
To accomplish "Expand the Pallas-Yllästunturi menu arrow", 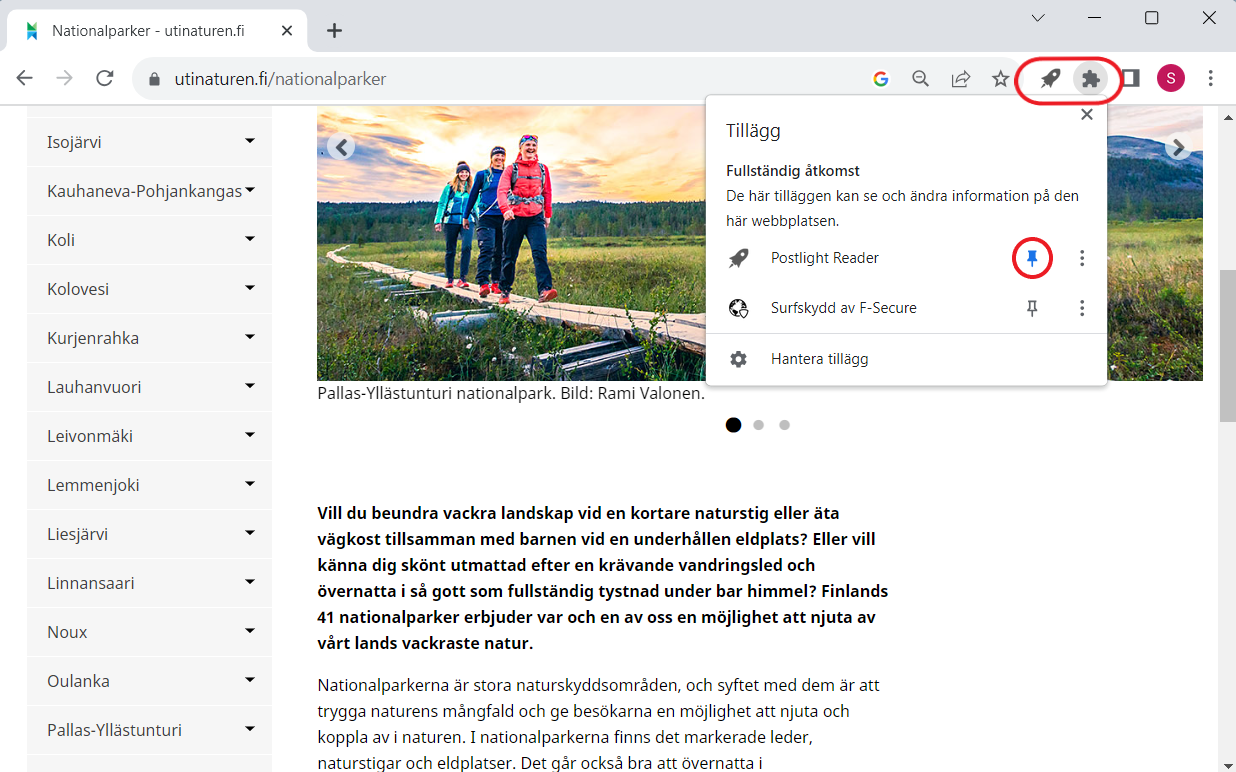I will coord(250,729).
